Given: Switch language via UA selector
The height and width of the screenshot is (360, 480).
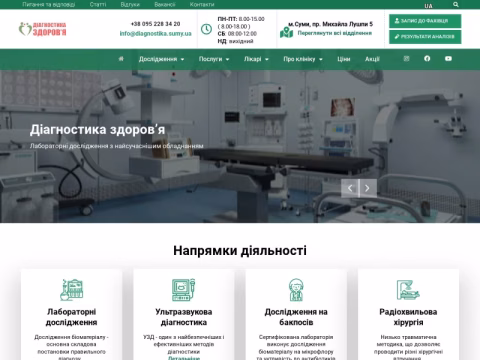Looking at the screenshot, I should tap(428, 6).
